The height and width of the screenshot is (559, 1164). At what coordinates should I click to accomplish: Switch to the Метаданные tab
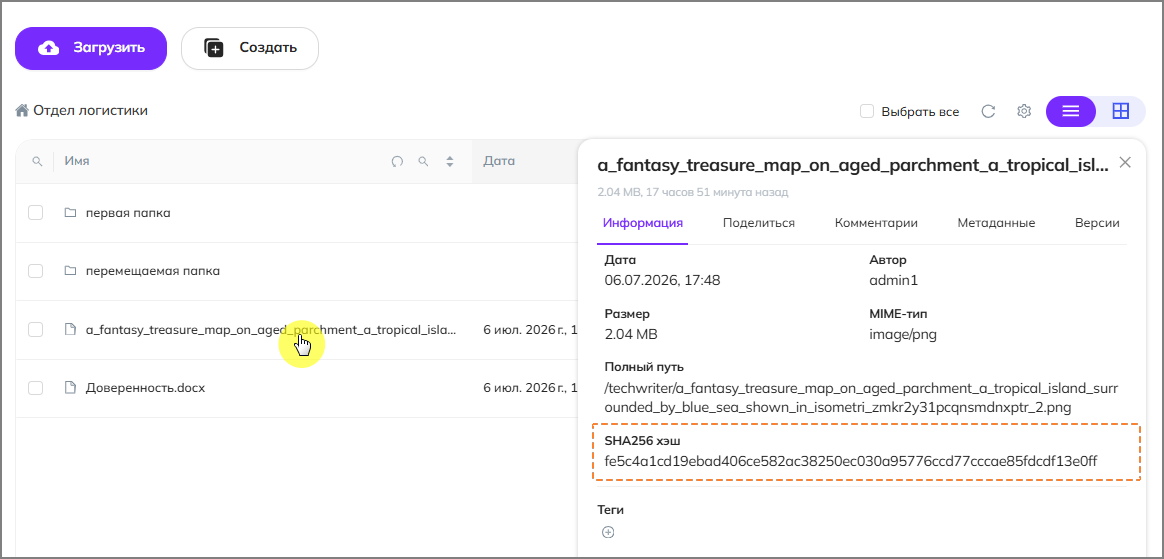pos(996,223)
